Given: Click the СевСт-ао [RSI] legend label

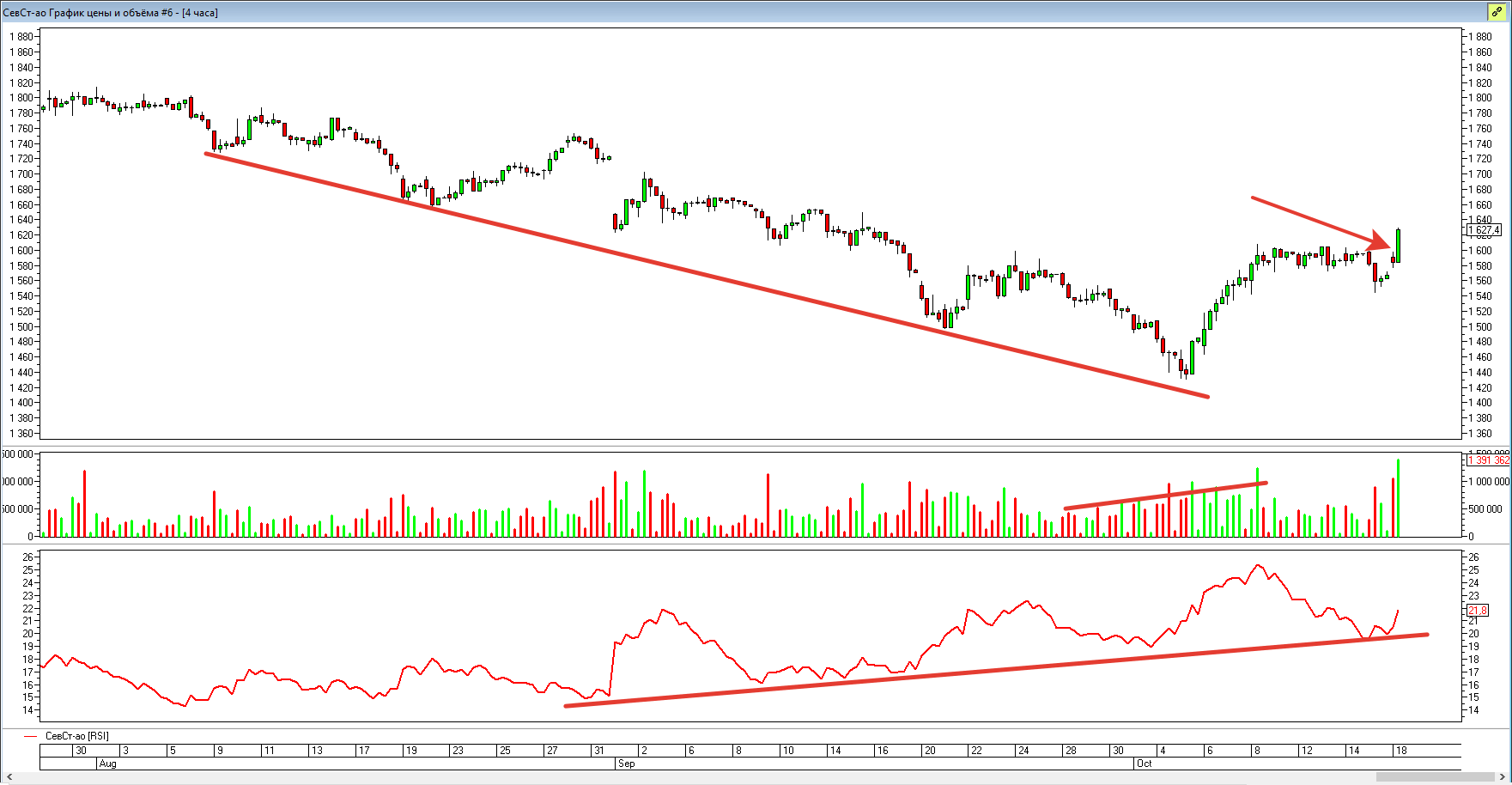Looking at the screenshot, I should 76,736.
